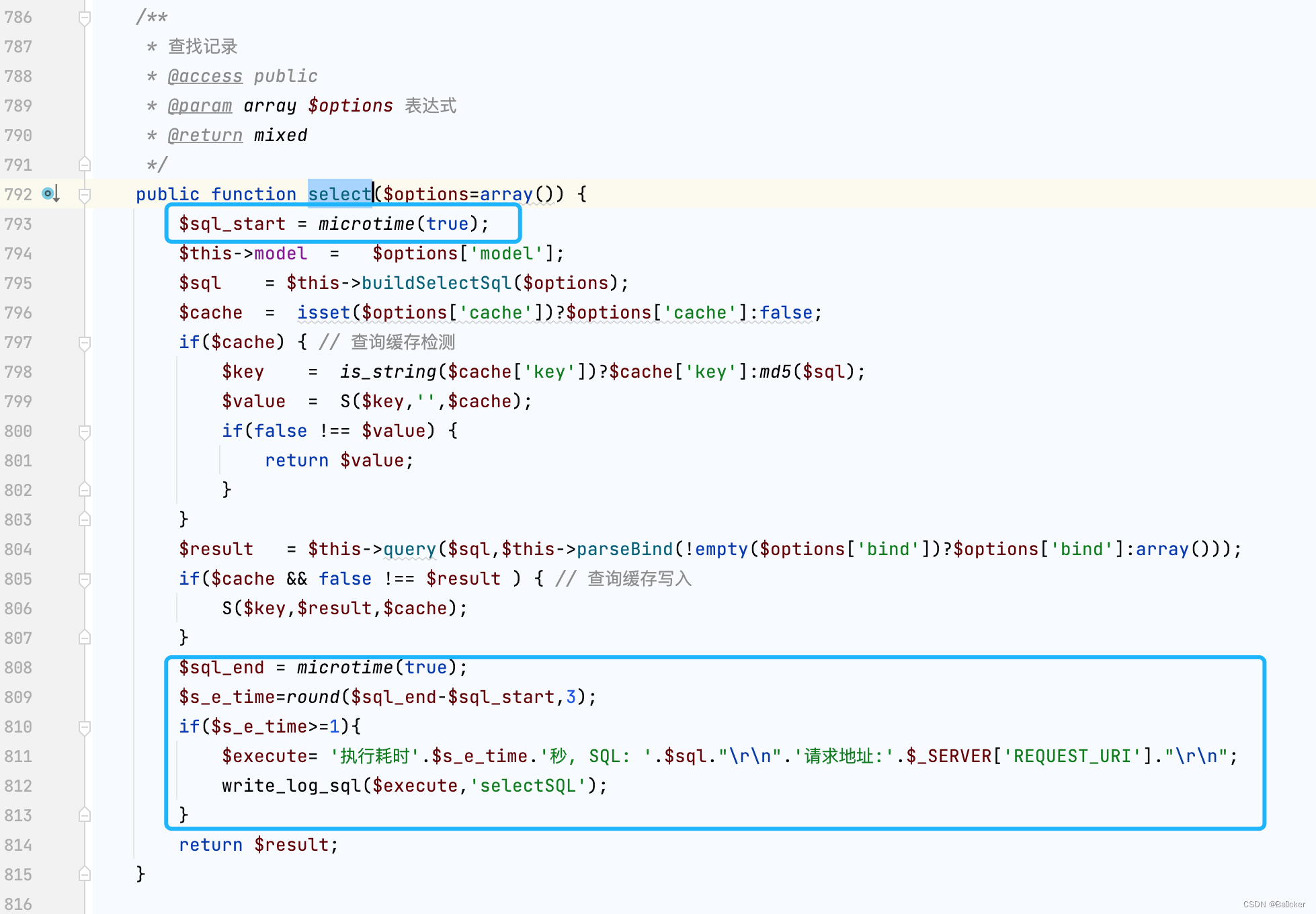
Task: Click line number 808 in the gutter
Action: coord(18,667)
